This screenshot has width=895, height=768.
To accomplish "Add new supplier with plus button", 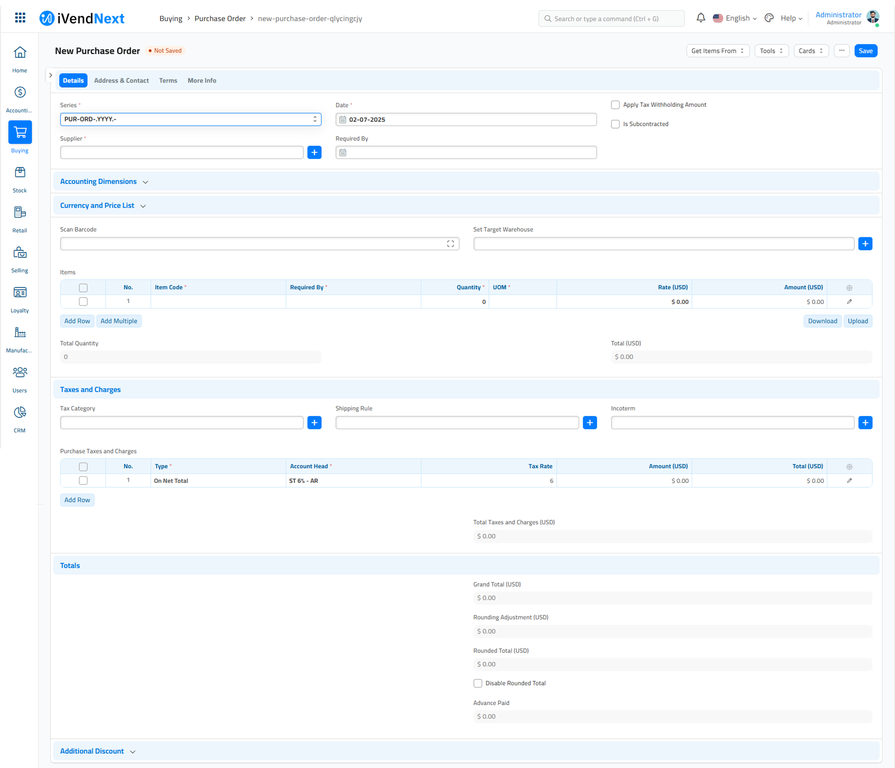I will pyautogui.click(x=314, y=153).
